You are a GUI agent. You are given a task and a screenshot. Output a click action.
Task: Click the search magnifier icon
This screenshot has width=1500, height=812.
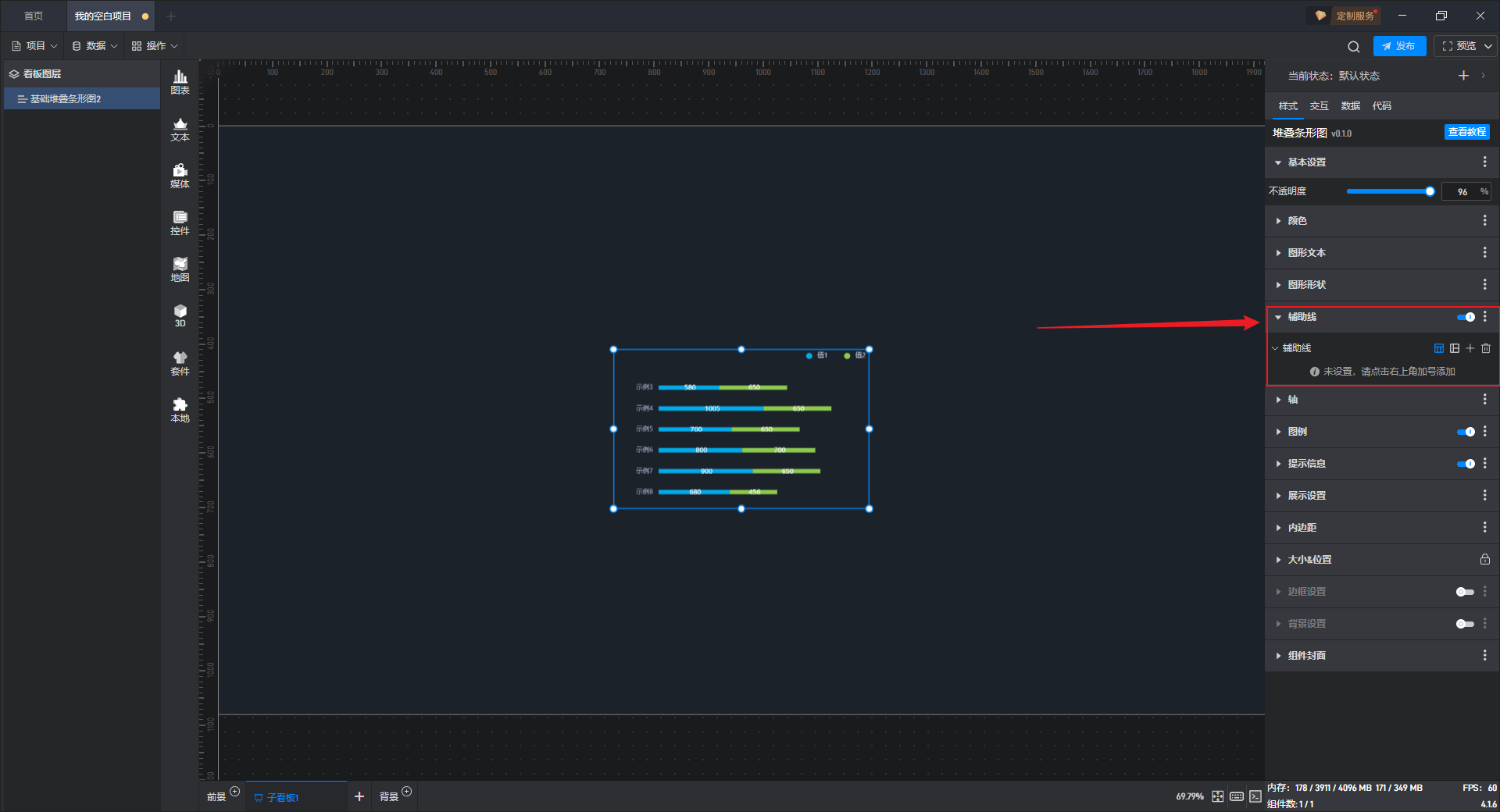click(1354, 46)
